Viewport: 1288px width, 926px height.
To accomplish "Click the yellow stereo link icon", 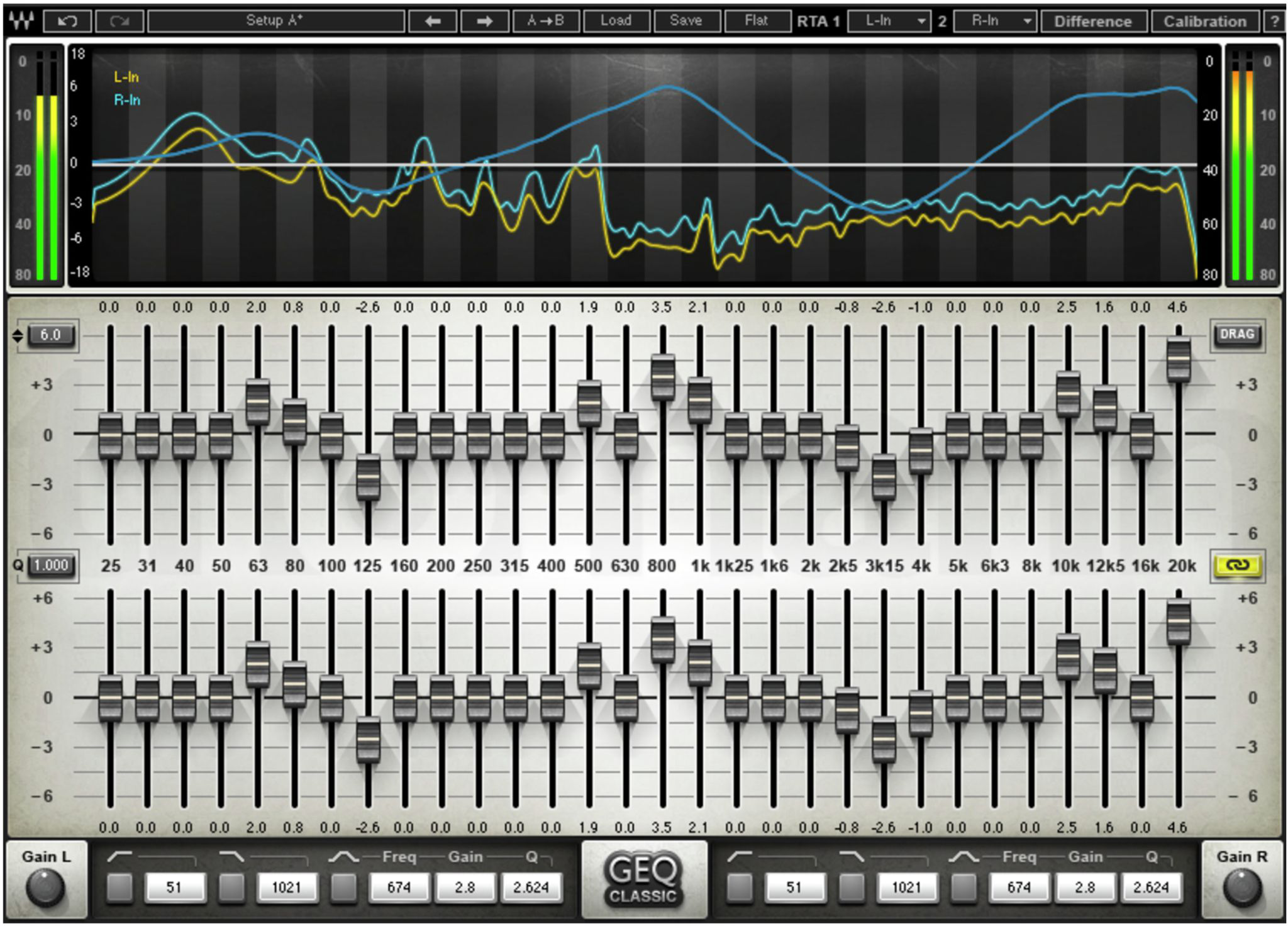I will click(x=1237, y=566).
